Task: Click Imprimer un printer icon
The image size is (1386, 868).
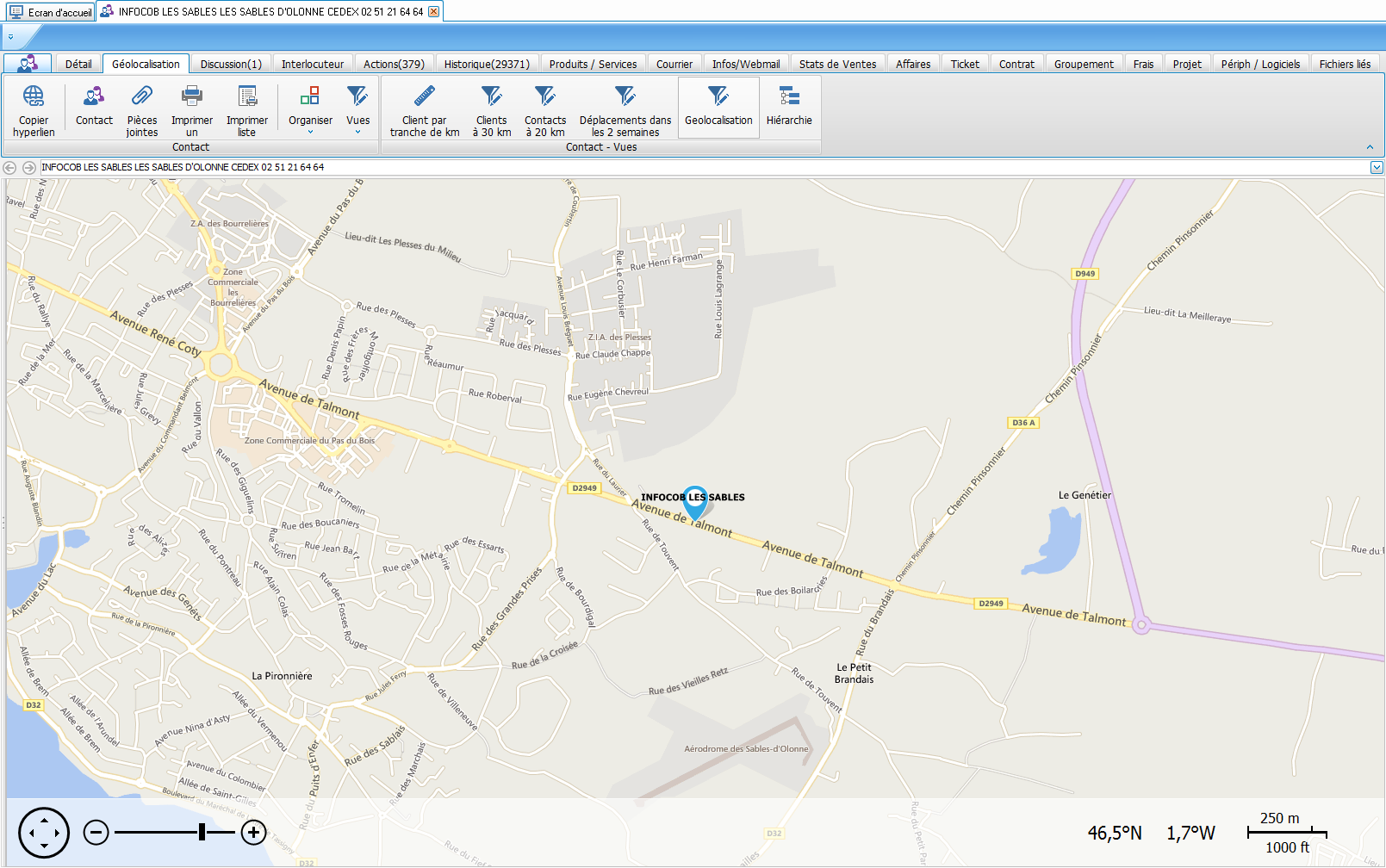Action: tap(192, 96)
